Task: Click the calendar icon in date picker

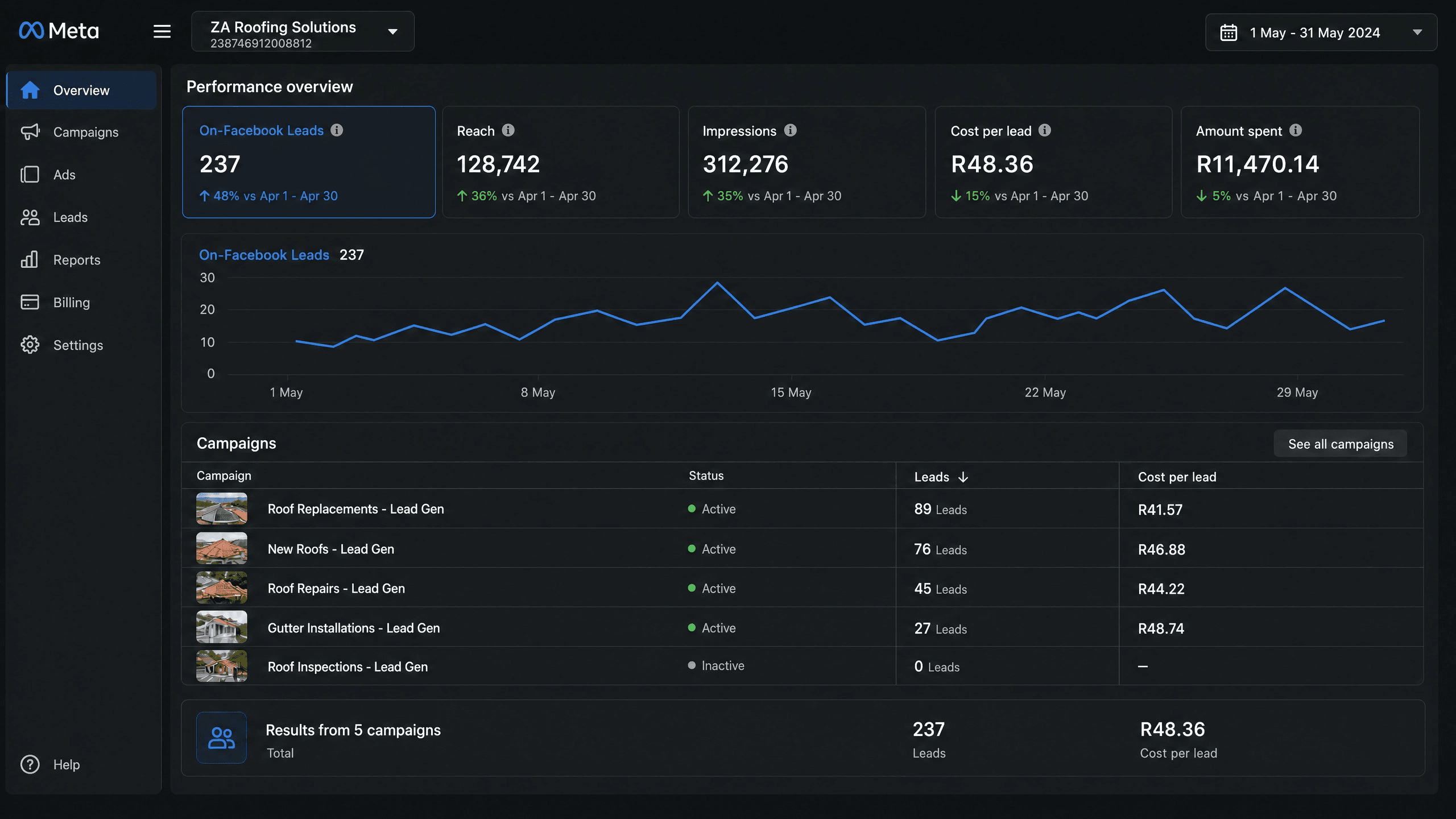Action: pos(1228,32)
